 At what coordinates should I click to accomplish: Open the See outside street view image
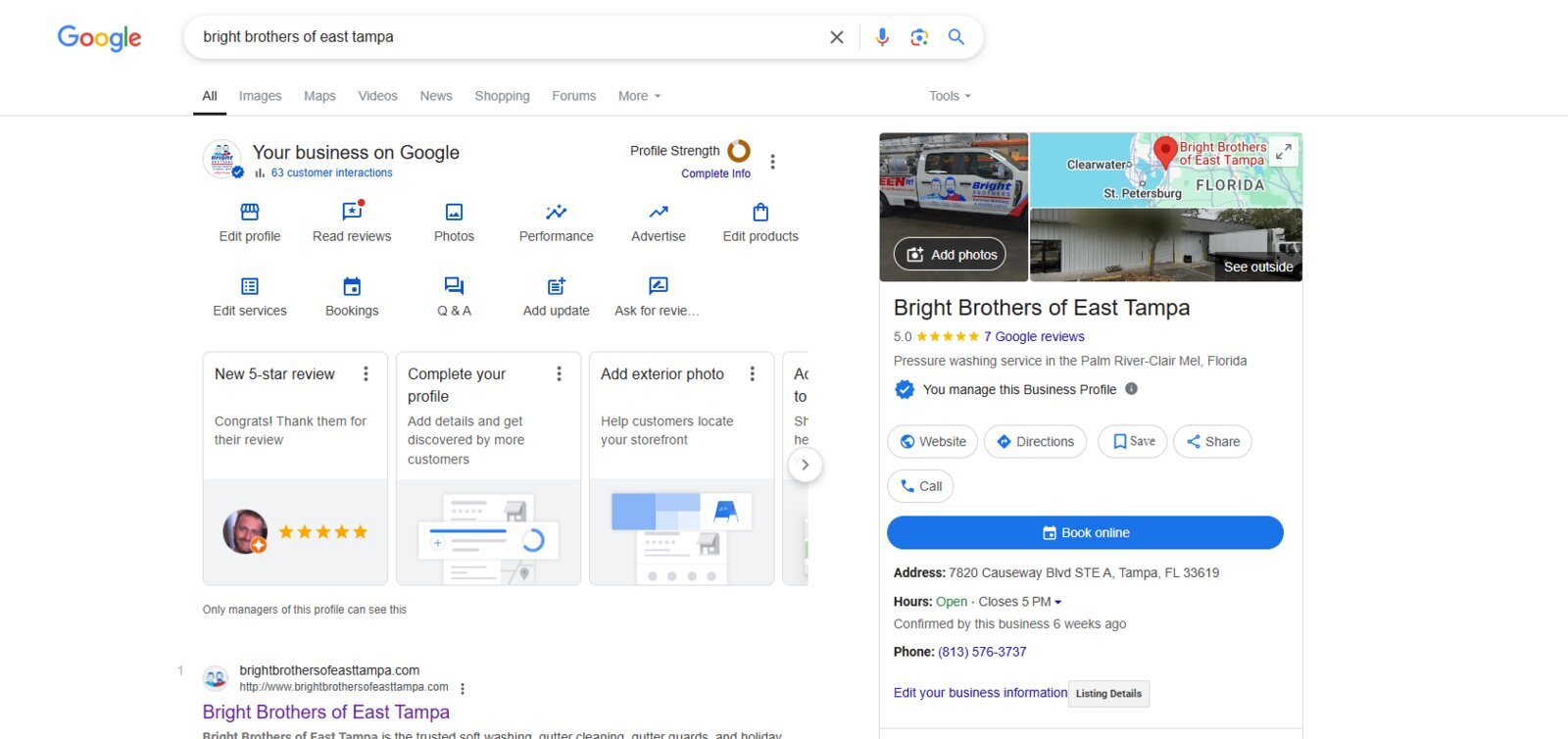click(1166, 245)
